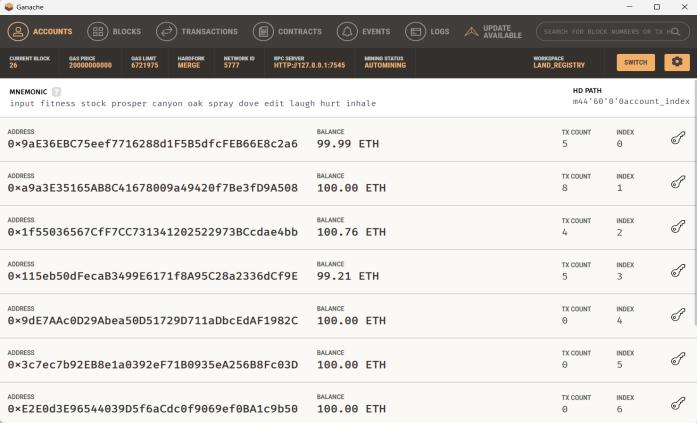Viewport: 697px width, 423px height.
Task: Select address 0x115eb50dFecaB3499E6171f8A95C28a2336dCf9E
Action: click(x=152, y=276)
